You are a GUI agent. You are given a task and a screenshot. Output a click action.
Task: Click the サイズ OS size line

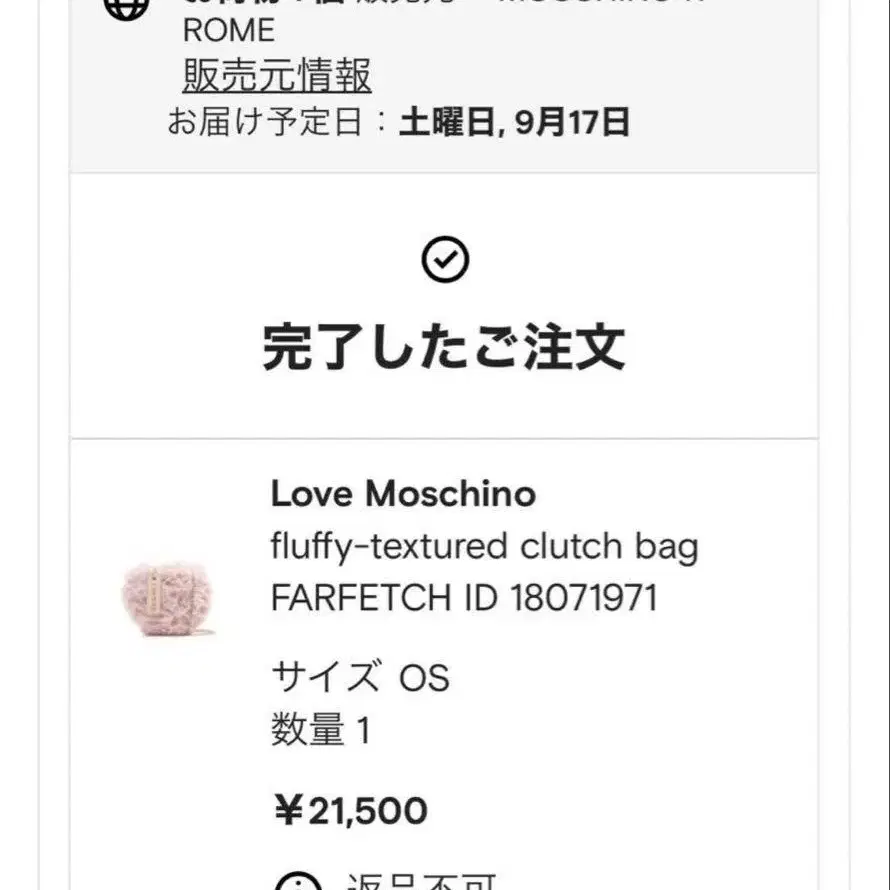point(360,678)
